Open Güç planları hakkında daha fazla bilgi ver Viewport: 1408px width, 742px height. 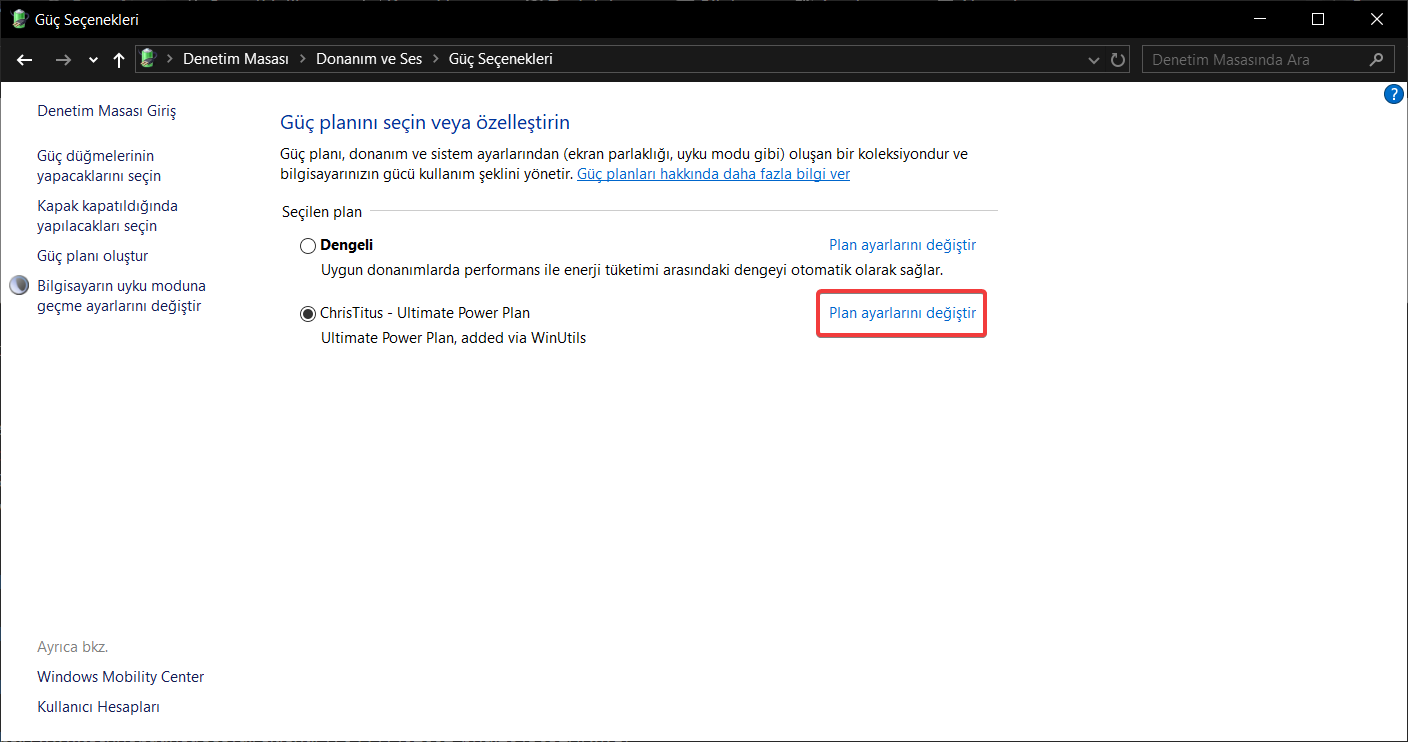pyautogui.click(x=713, y=174)
